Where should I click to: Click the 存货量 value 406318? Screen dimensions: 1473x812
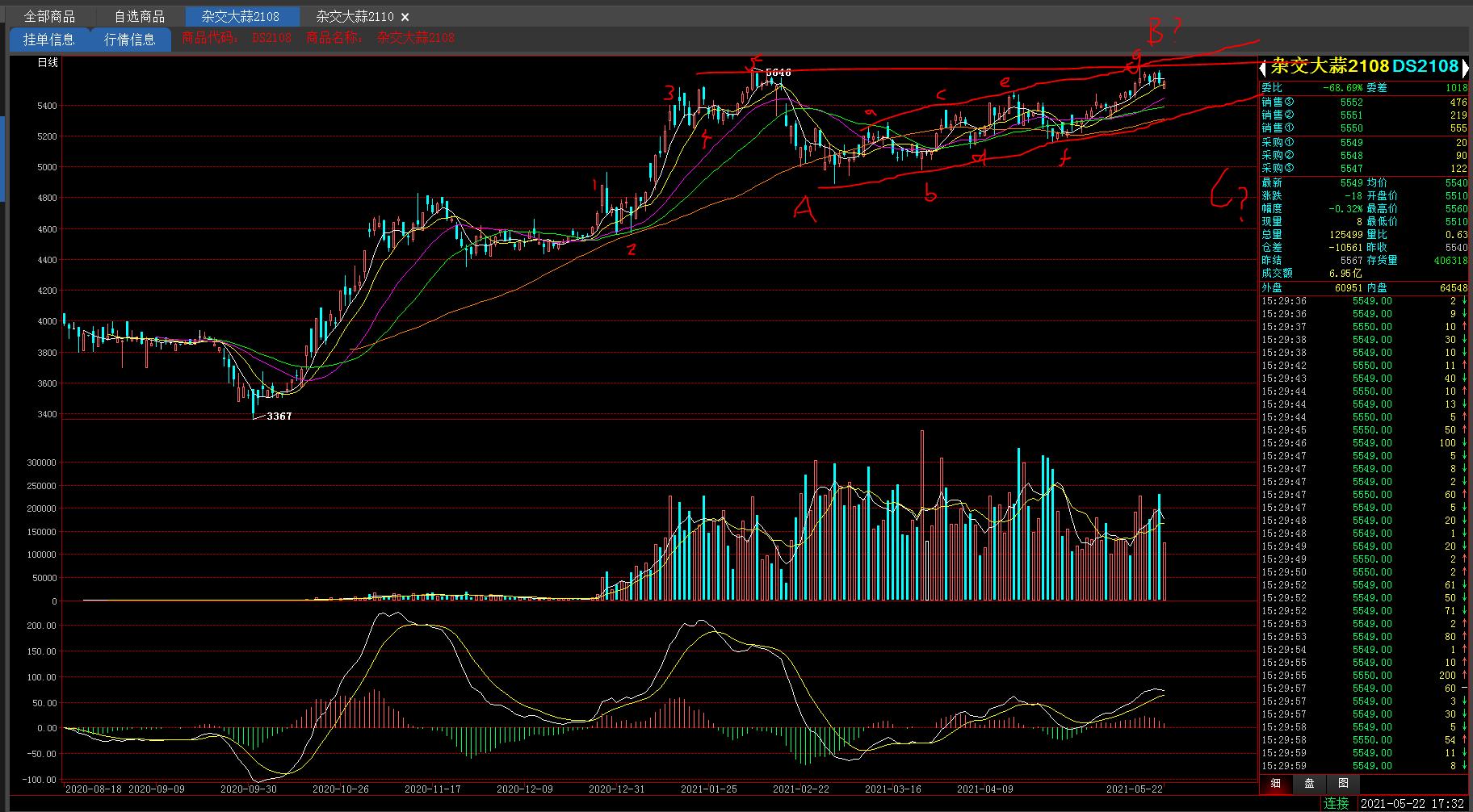1451,261
